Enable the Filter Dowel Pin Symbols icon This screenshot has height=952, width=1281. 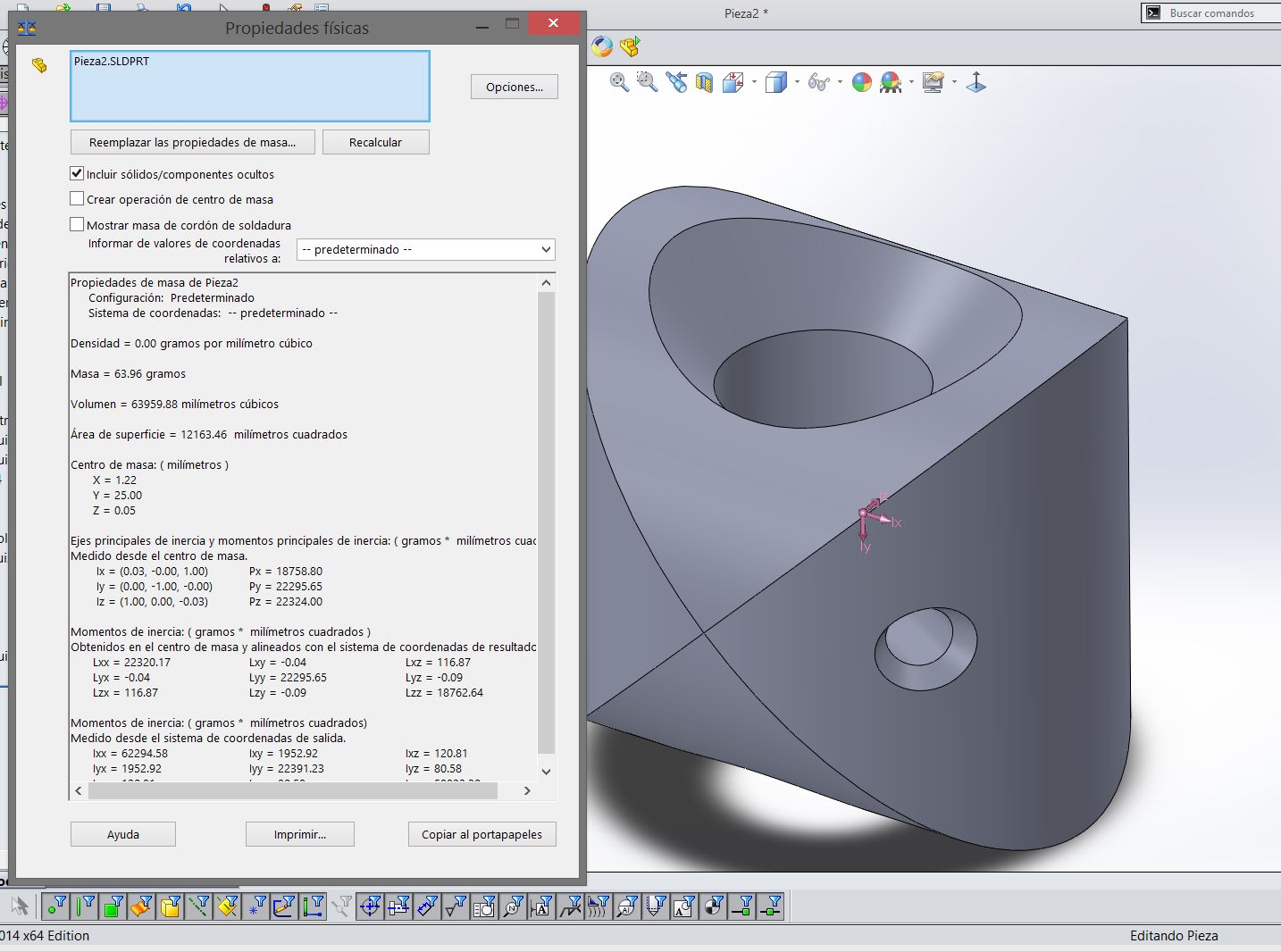[x=713, y=906]
